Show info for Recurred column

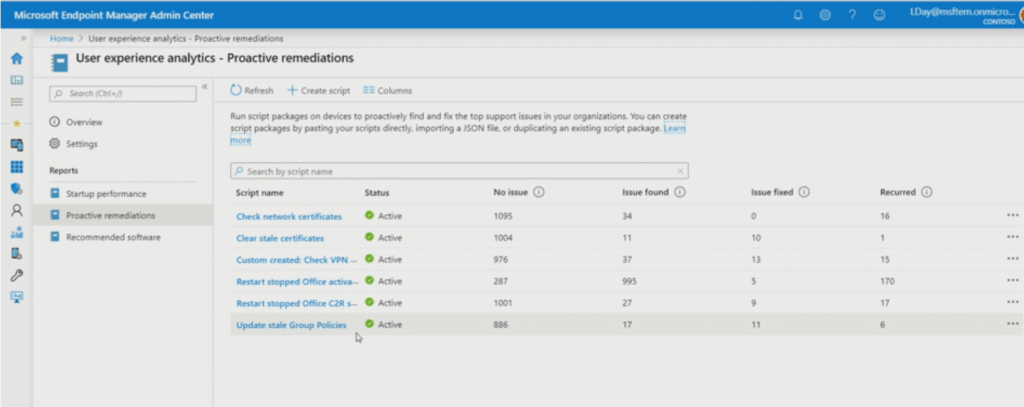pyautogui.click(x=926, y=193)
